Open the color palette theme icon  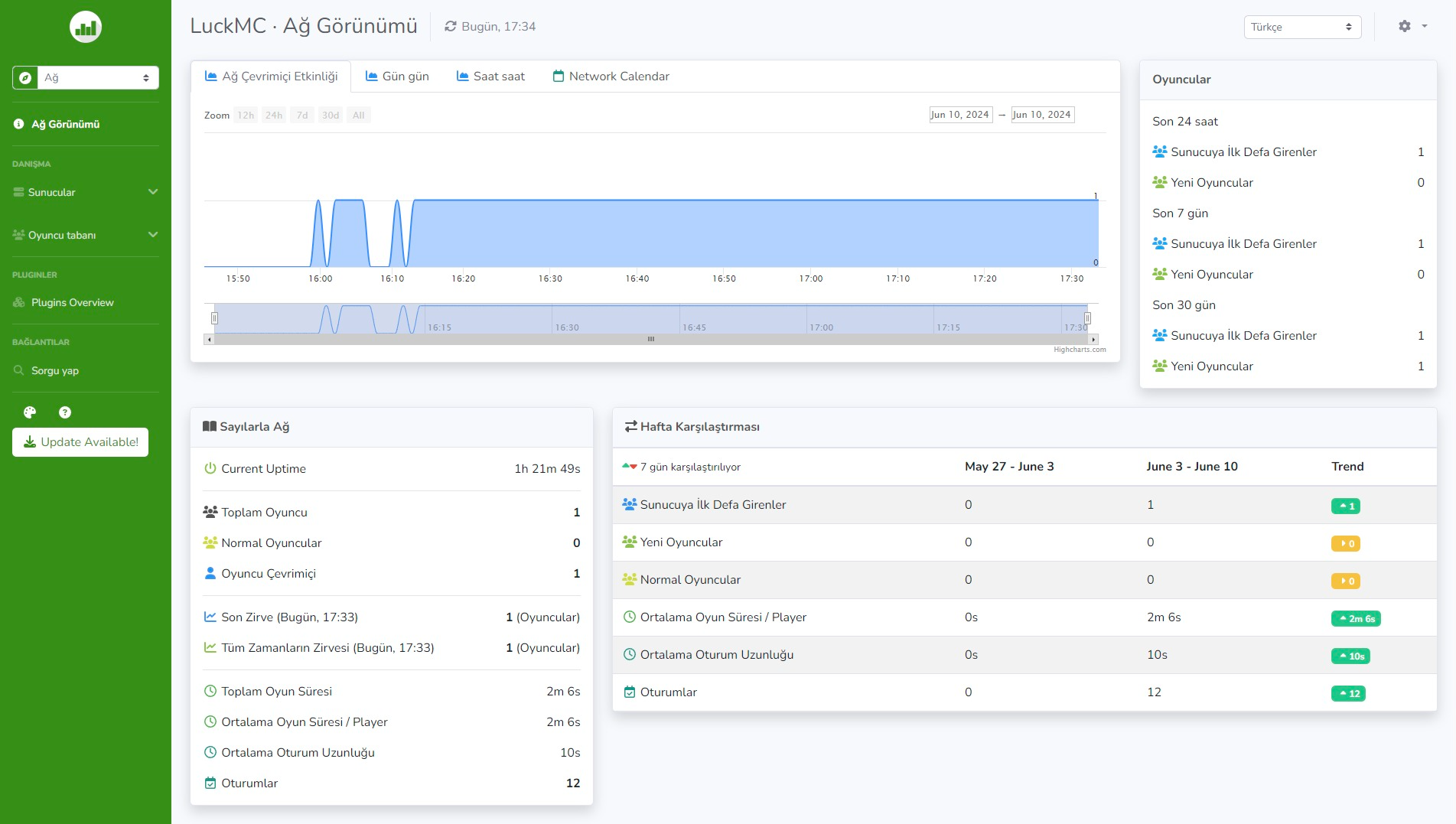(30, 412)
